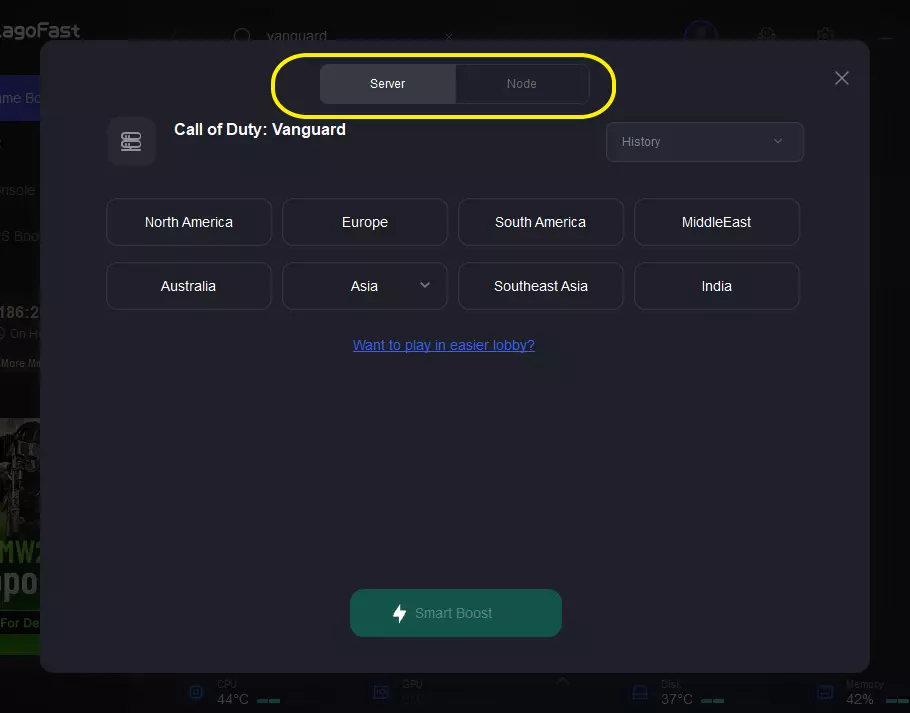
Task: Open the settings gear icon
Action: (825, 35)
